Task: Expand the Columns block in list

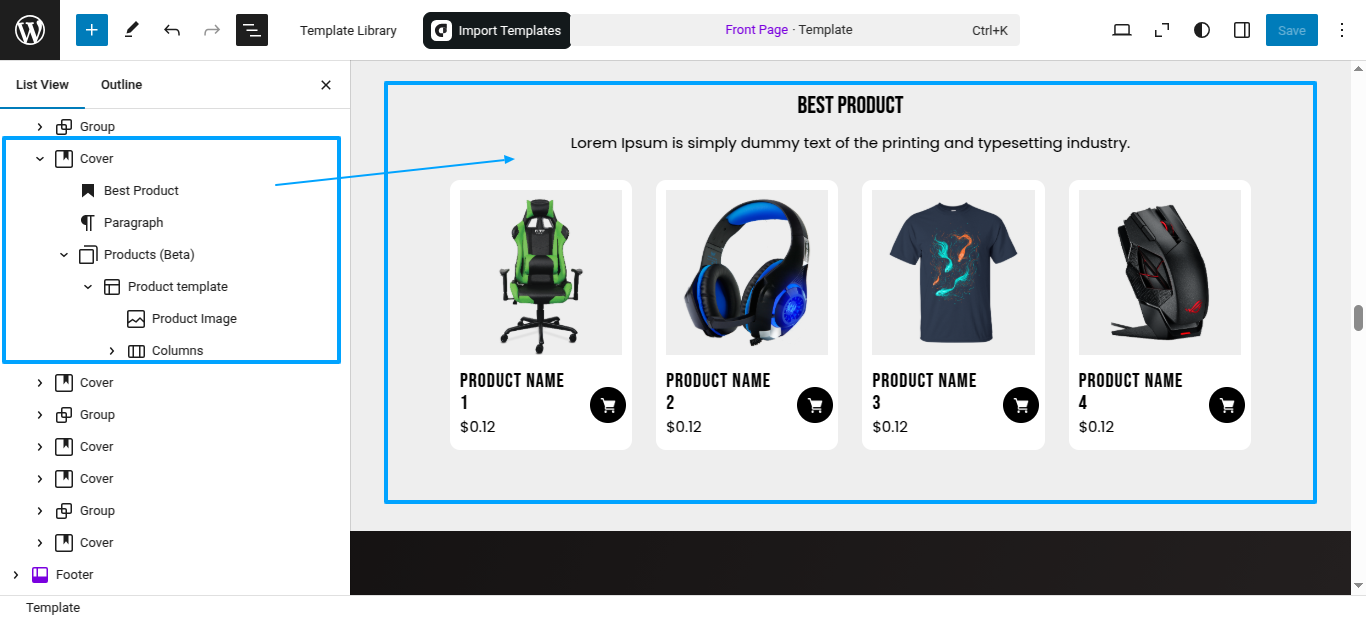Action: (x=112, y=350)
